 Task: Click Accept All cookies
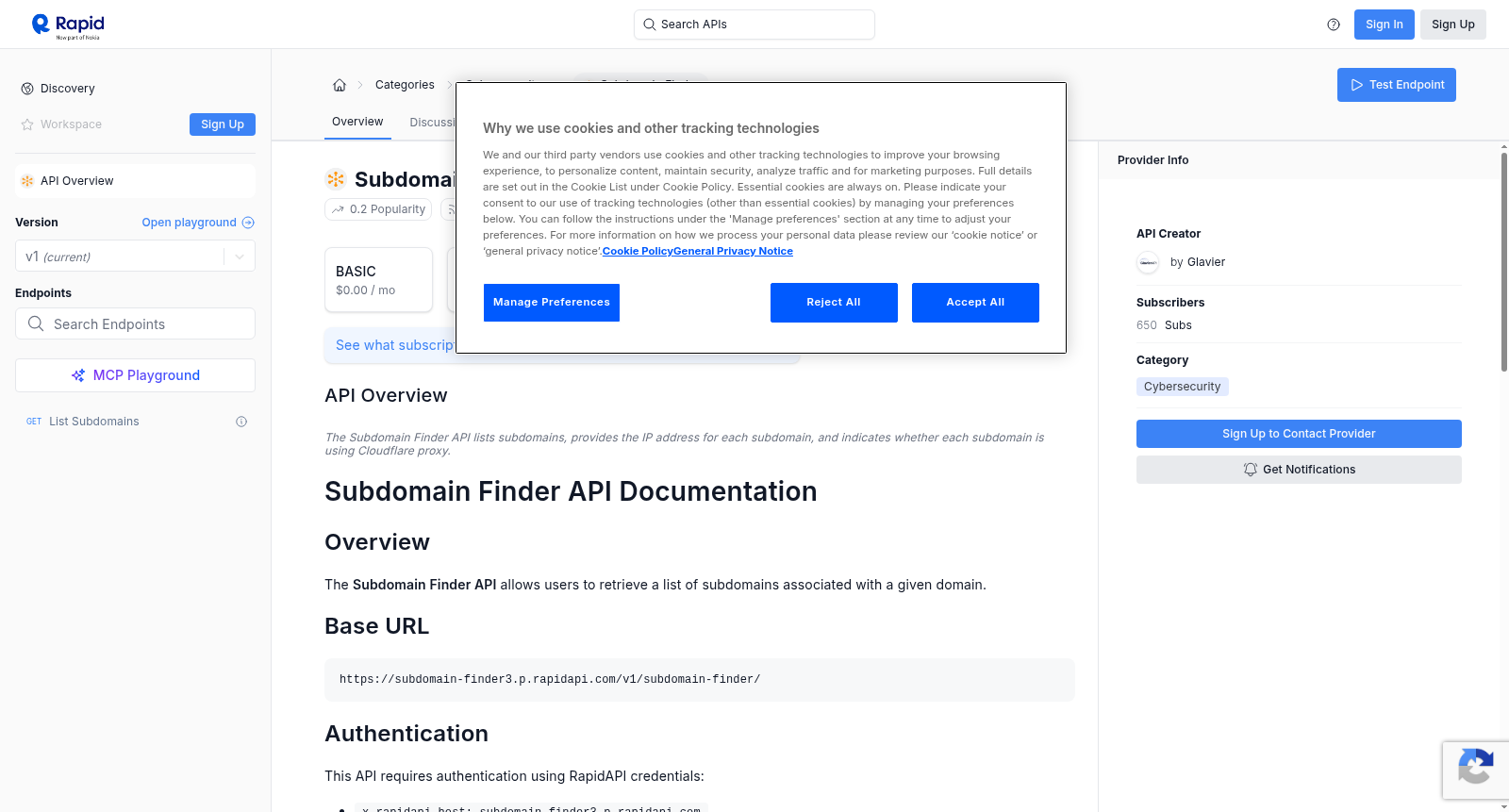[975, 303]
